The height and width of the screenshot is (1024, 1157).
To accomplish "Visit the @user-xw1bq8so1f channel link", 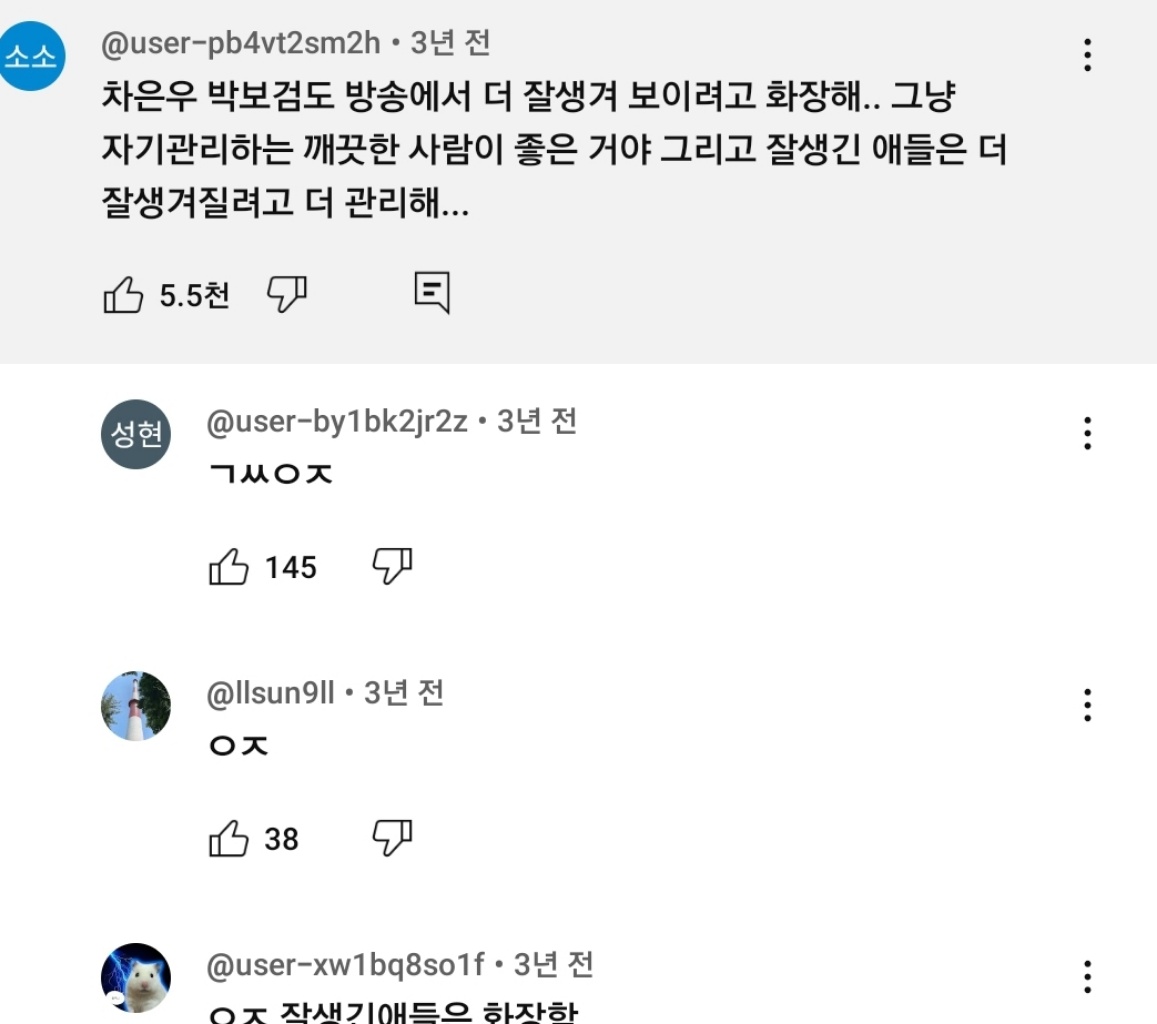I will (345, 965).
